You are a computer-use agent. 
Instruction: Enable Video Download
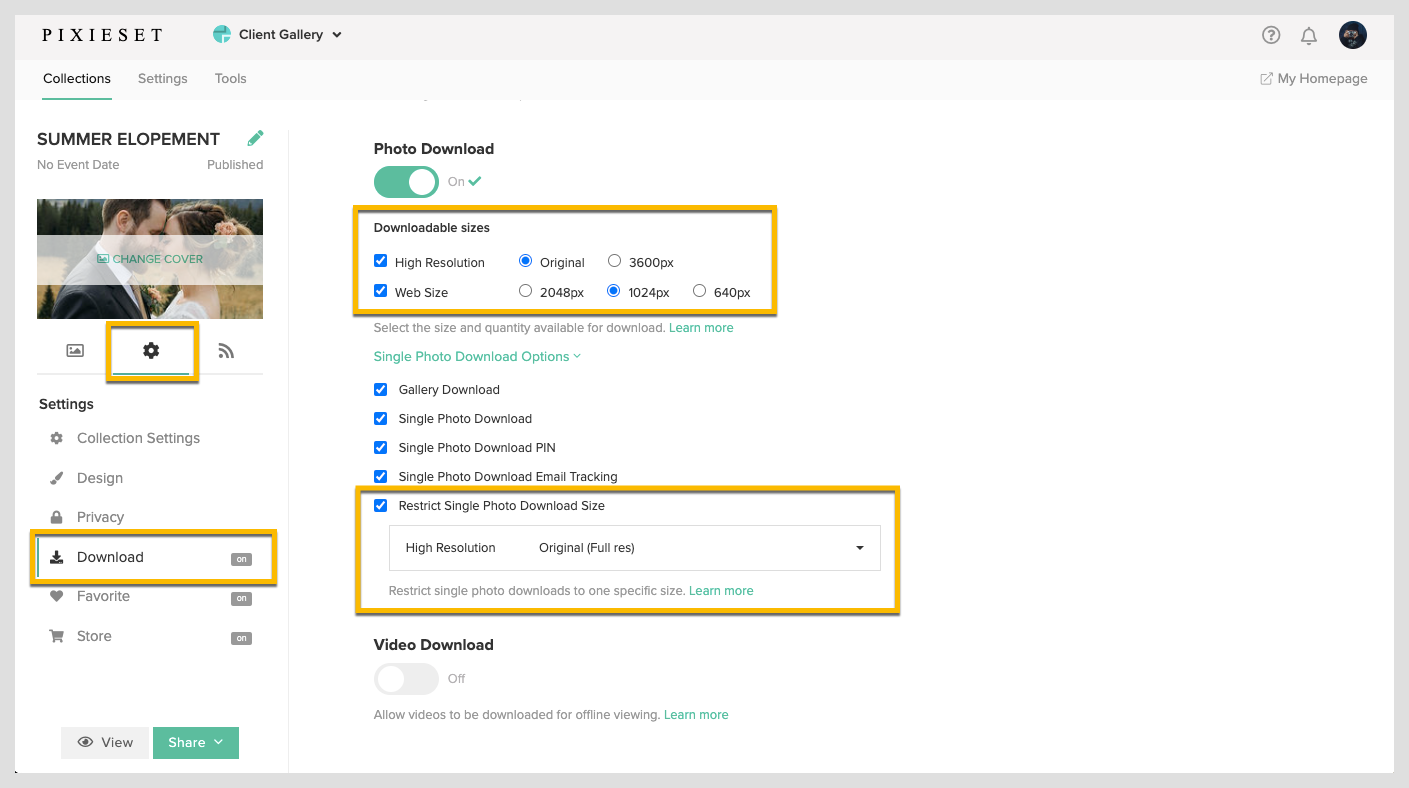click(406, 678)
